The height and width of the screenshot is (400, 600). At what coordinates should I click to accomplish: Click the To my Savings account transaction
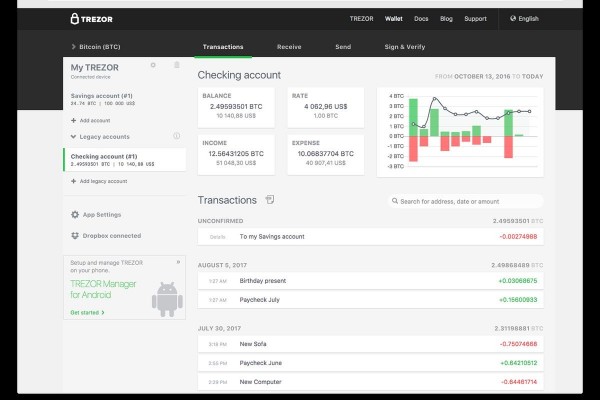click(x=370, y=237)
